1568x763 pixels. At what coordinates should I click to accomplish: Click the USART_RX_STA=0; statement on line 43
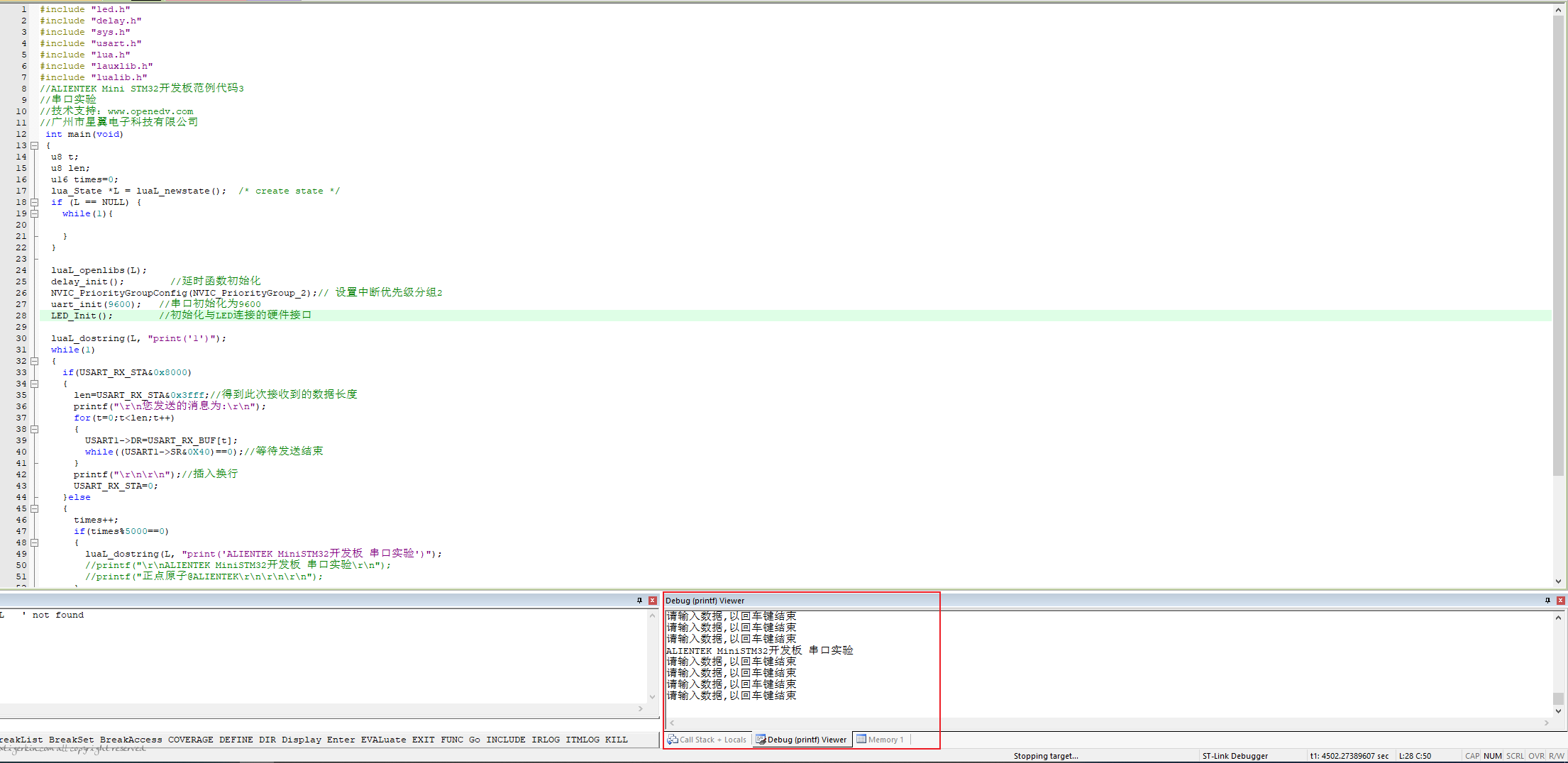(x=116, y=486)
